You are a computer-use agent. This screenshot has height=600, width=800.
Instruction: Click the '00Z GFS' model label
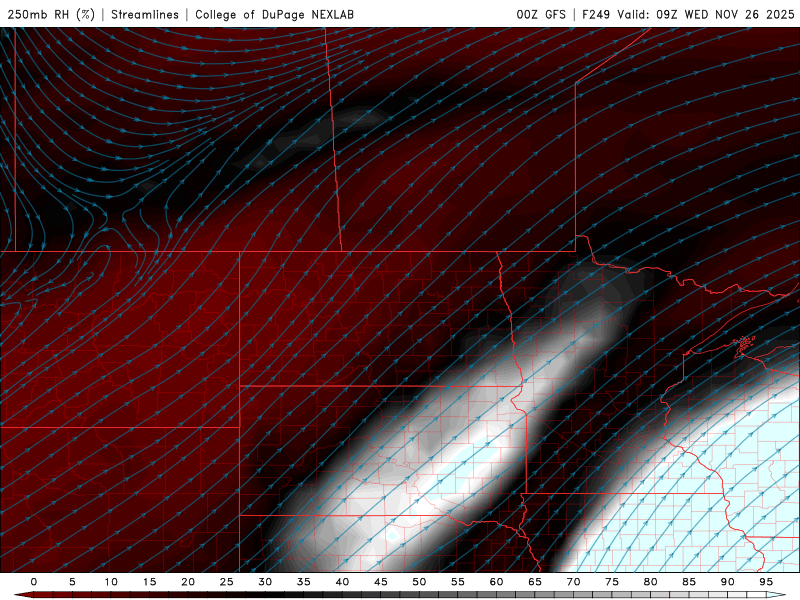click(541, 14)
